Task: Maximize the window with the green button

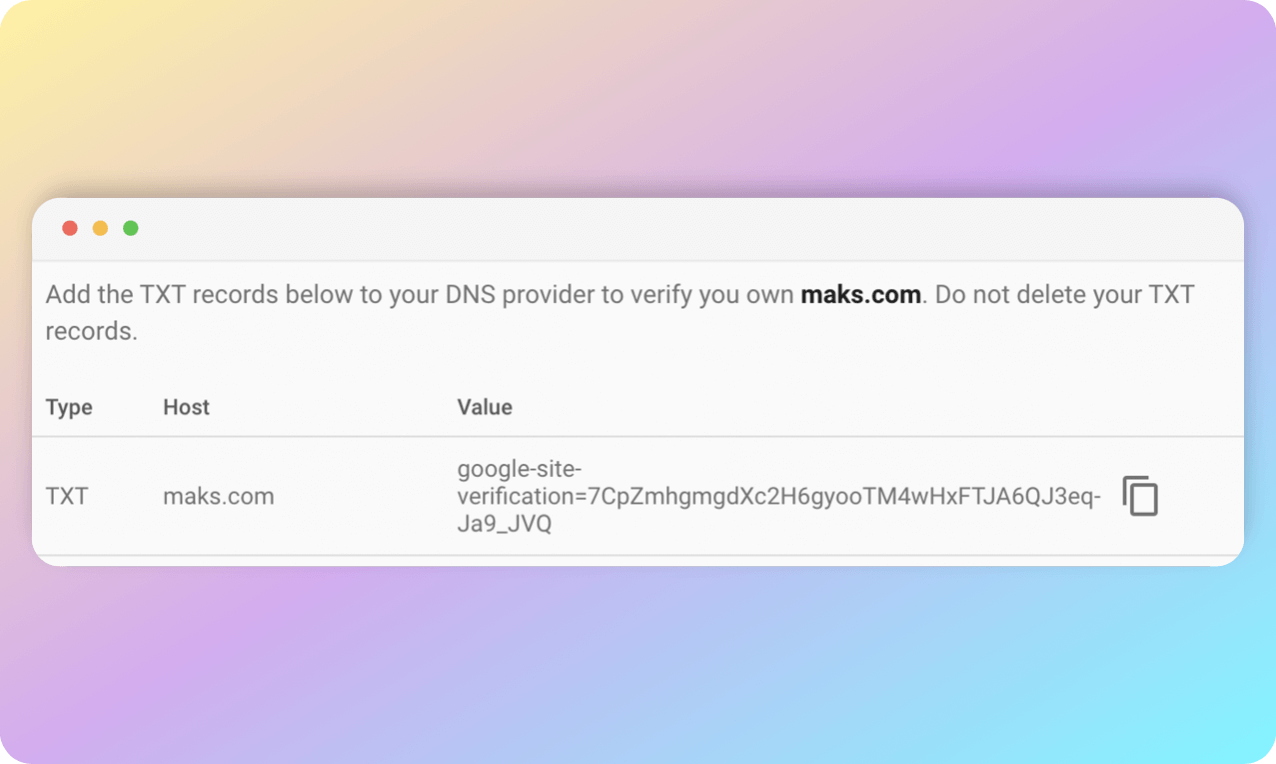Action: [x=131, y=228]
